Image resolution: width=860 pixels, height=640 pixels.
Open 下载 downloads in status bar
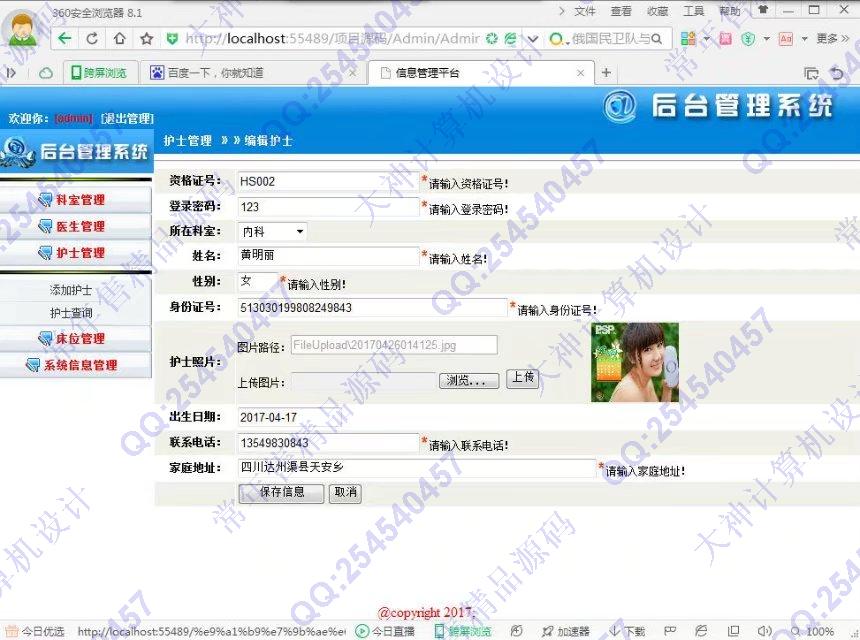(626, 631)
